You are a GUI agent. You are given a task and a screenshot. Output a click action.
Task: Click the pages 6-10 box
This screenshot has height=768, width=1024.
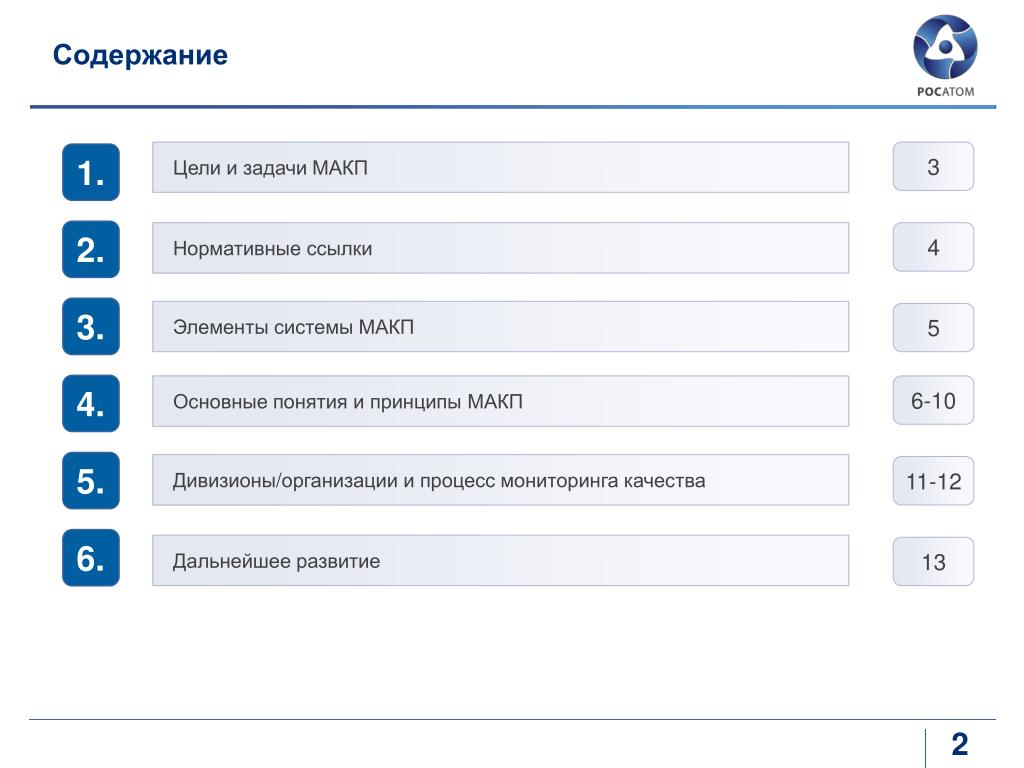point(933,400)
